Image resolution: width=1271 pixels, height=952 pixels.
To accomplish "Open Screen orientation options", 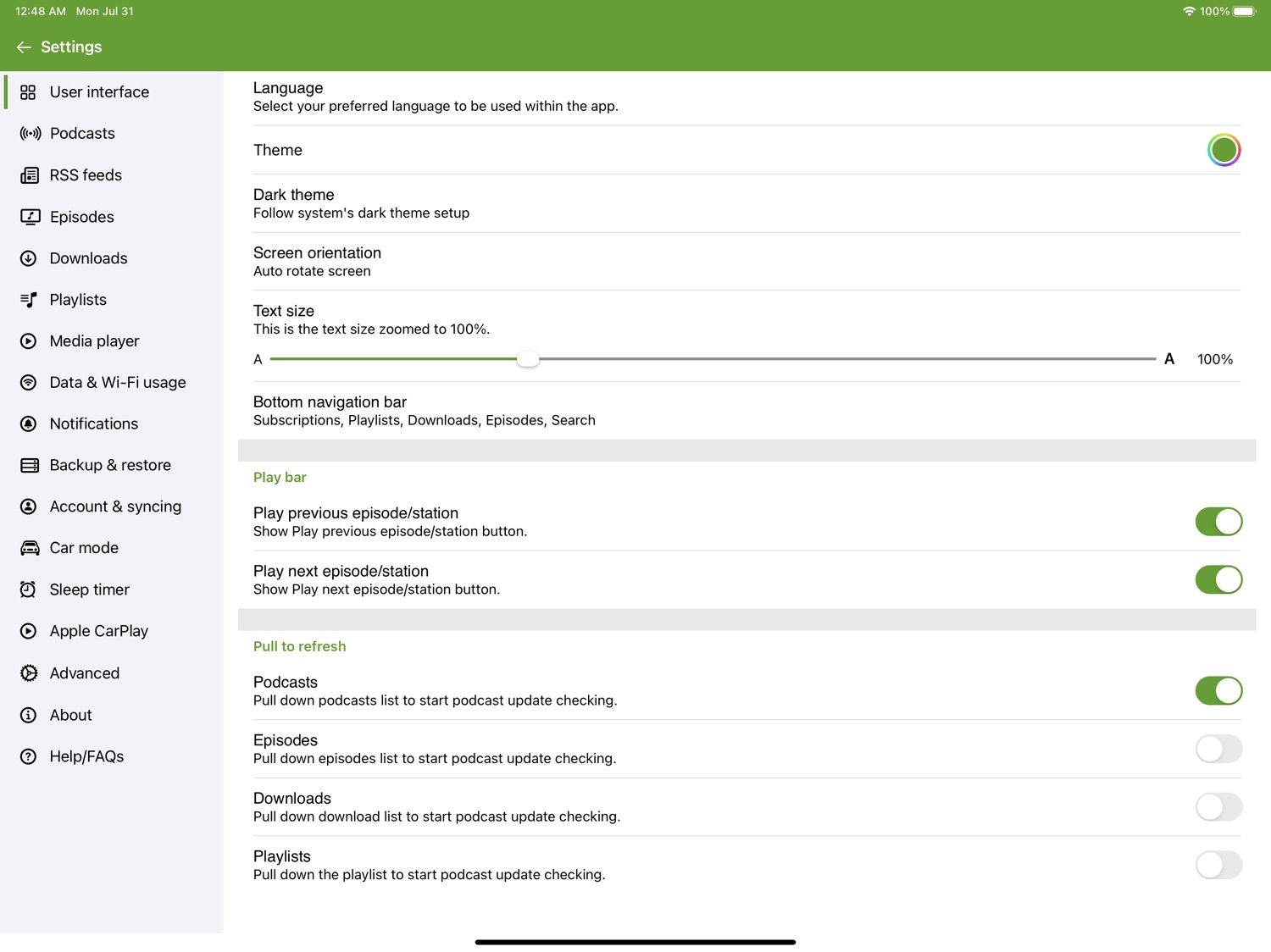I will [x=747, y=262].
